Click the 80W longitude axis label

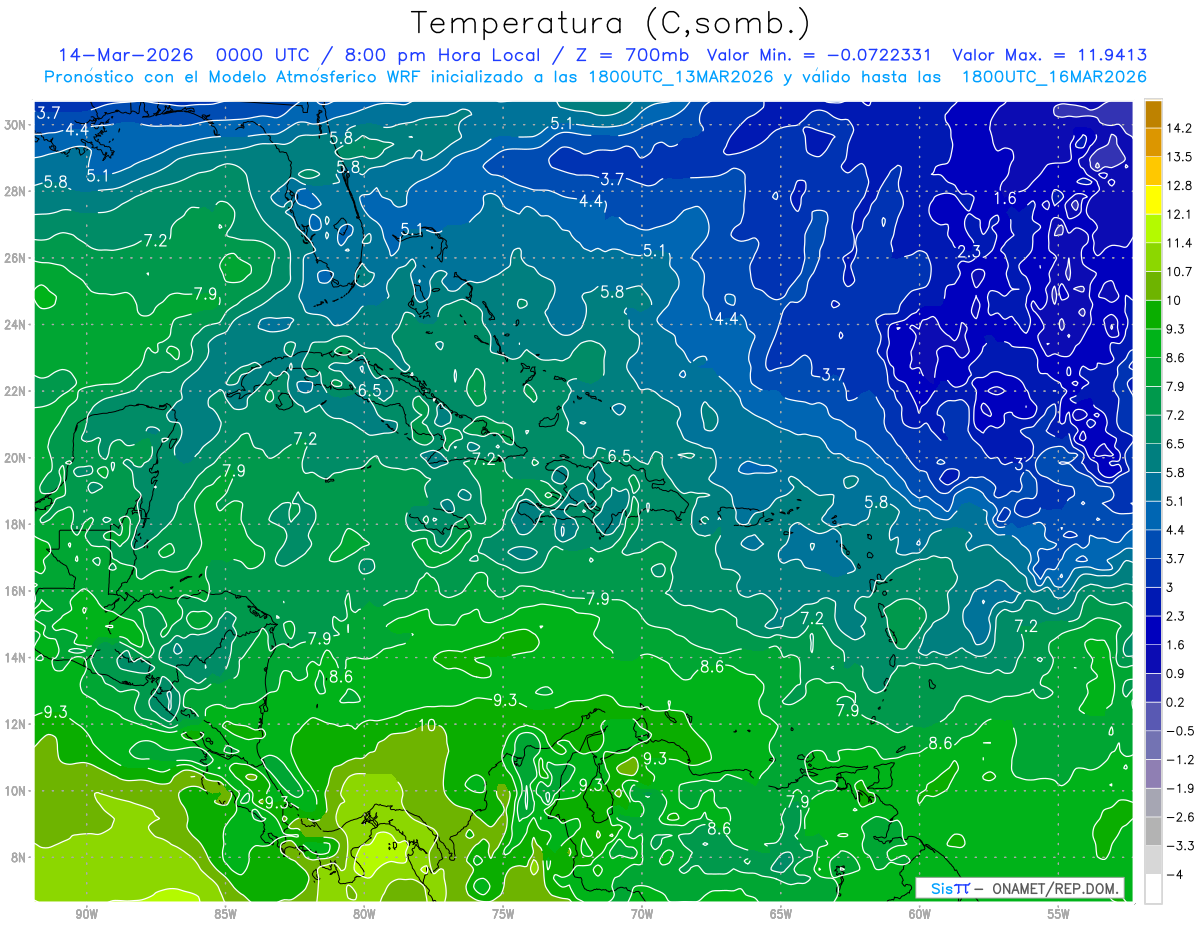tap(364, 914)
